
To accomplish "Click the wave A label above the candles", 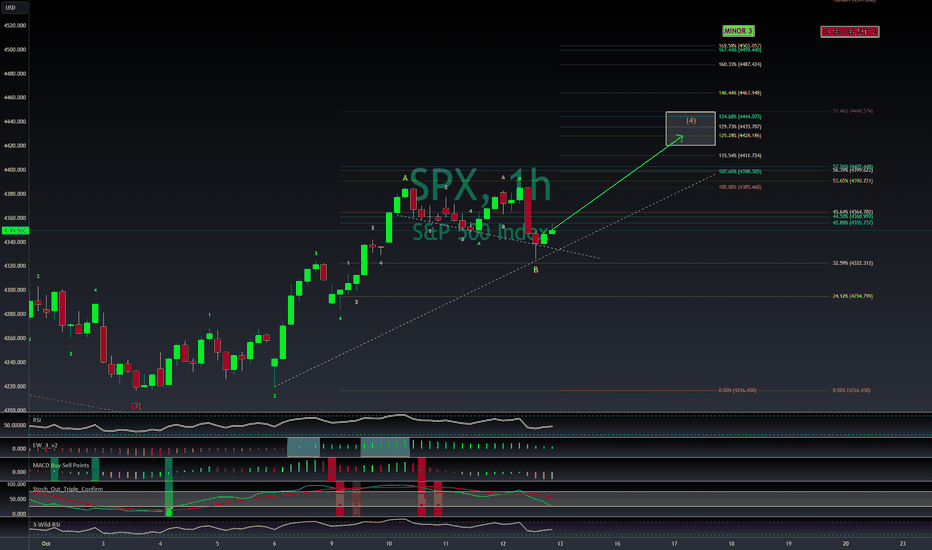I will tap(405, 178).
